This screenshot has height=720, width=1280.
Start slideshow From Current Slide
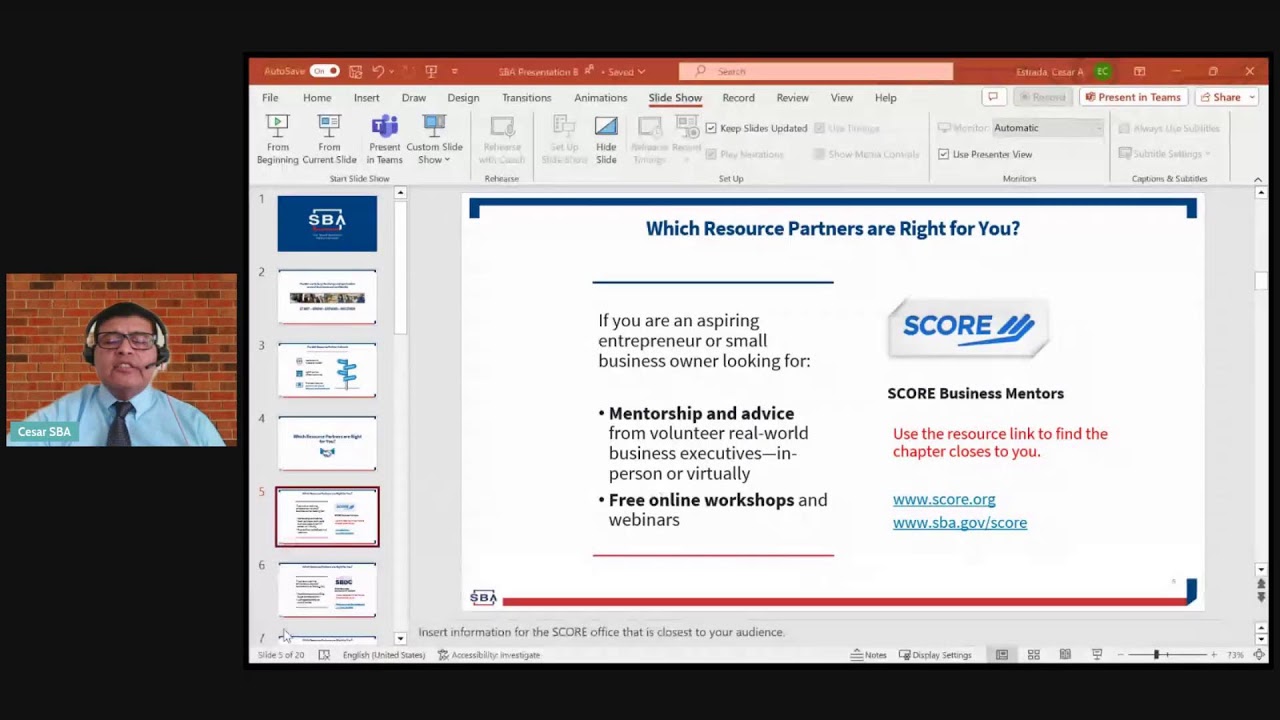329,139
